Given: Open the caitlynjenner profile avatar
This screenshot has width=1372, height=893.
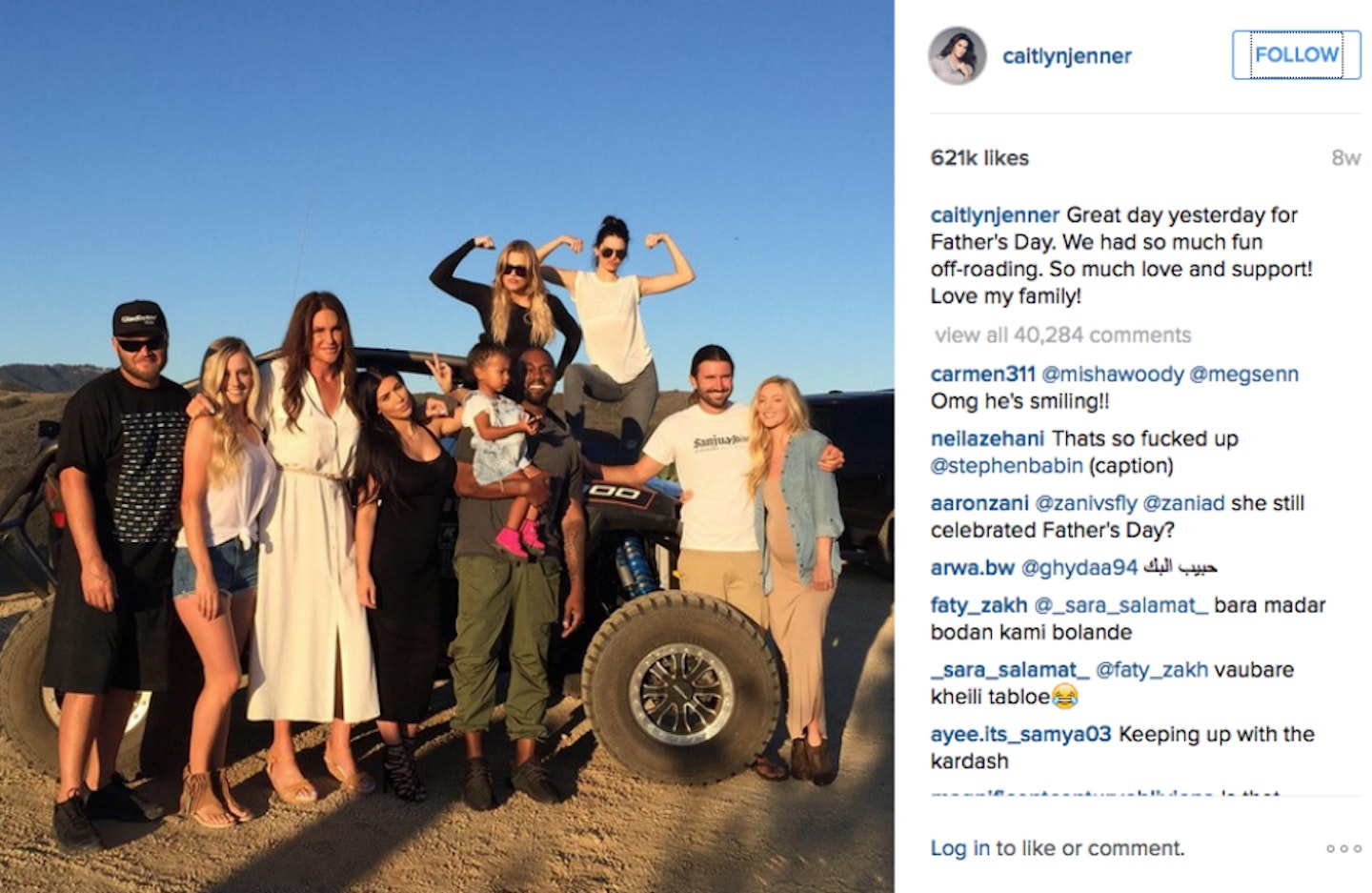Looking at the screenshot, I should pos(957,55).
